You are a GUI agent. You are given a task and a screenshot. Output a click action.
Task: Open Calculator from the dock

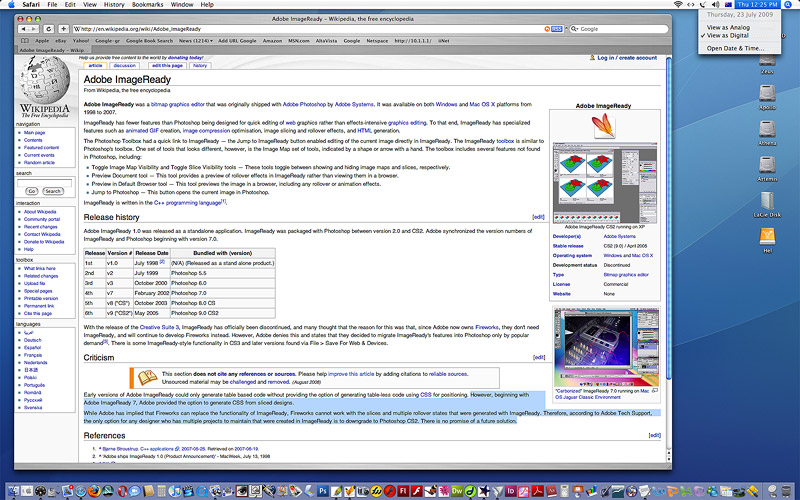coord(161,491)
